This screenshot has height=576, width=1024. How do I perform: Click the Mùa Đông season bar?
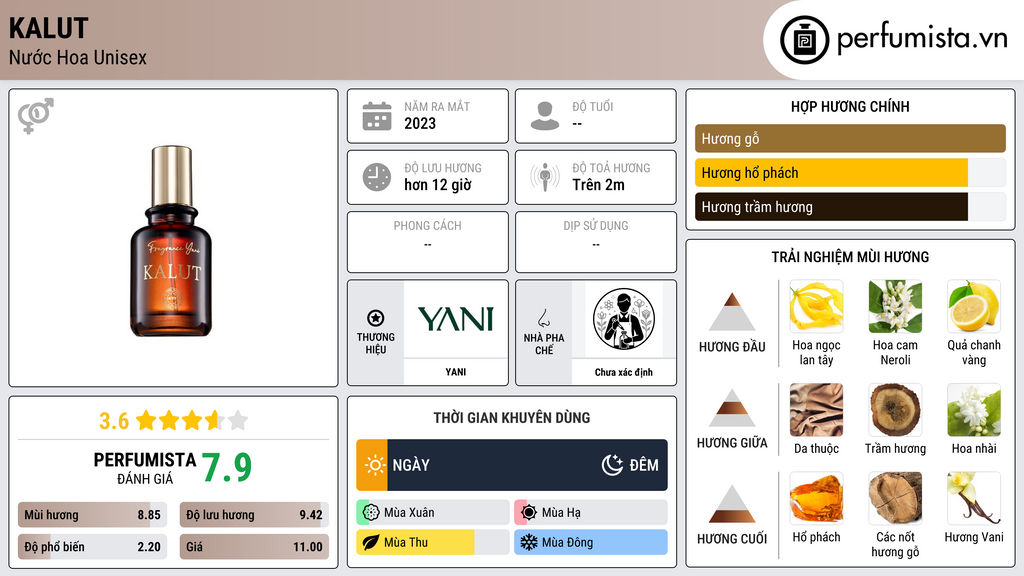tap(591, 542)
